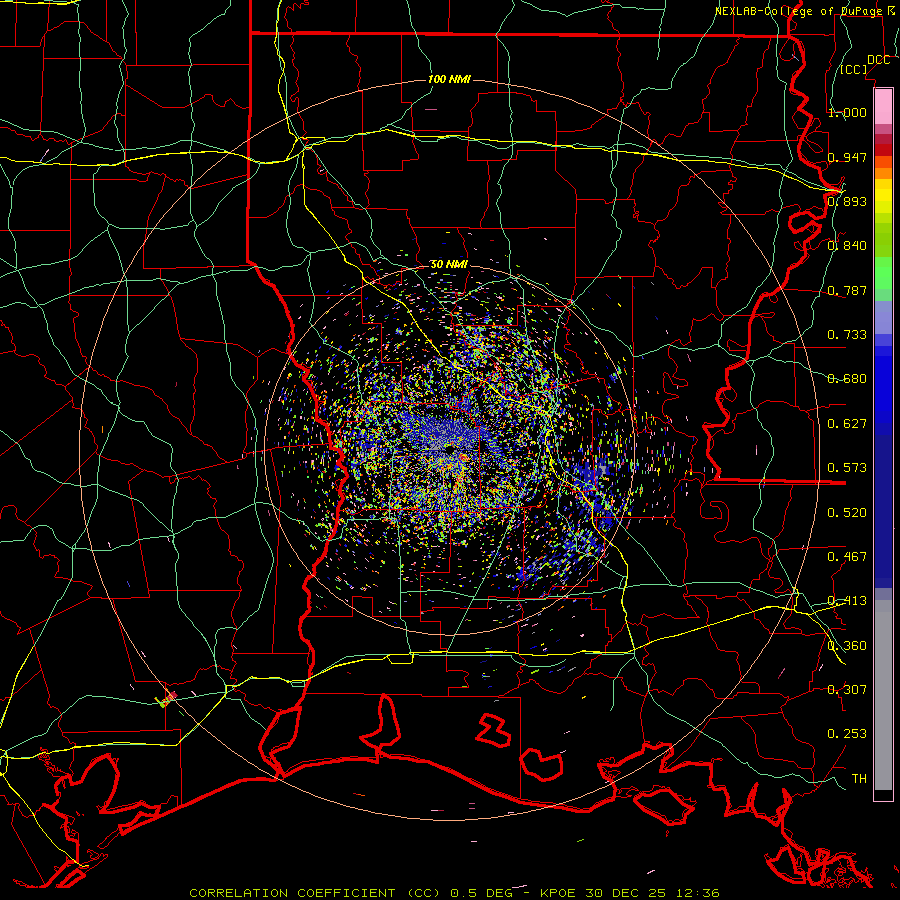The width and height of the screenshot is (900, 900).
Task: Click the 30 DEC 25 date in footer
Action: tap(626, 893)
